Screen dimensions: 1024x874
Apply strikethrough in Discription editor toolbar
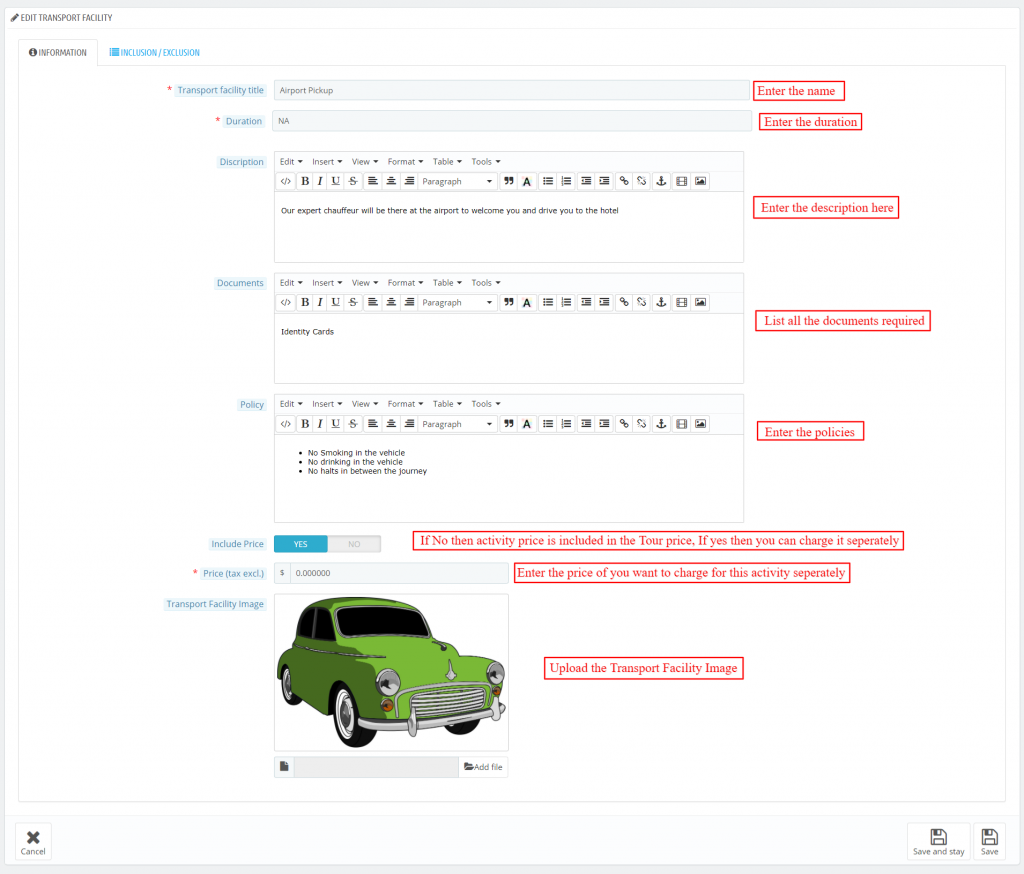click(x=353, y=181)
